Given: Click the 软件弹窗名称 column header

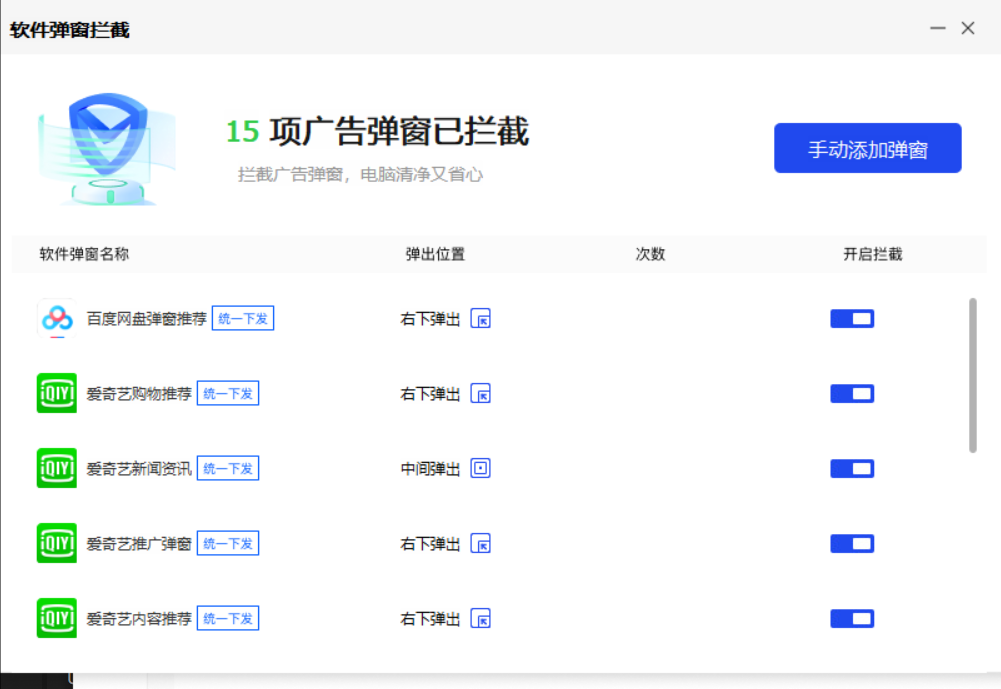Looking at the screenshot, I should pyautogui.click(x=84, y=254).
